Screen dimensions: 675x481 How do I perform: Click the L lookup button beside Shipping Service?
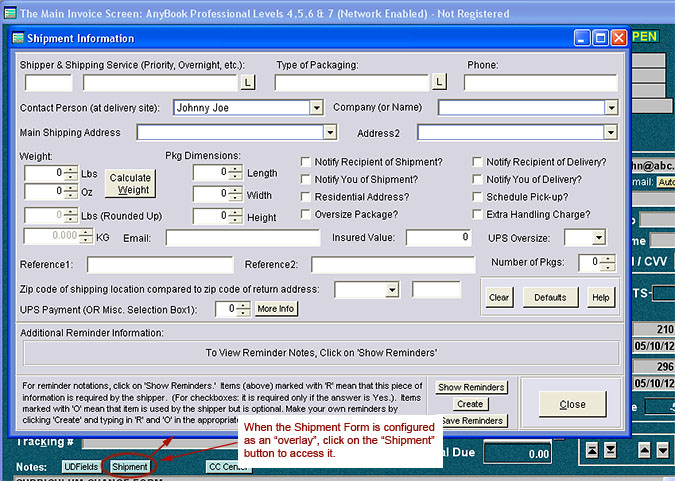point(248,82)
